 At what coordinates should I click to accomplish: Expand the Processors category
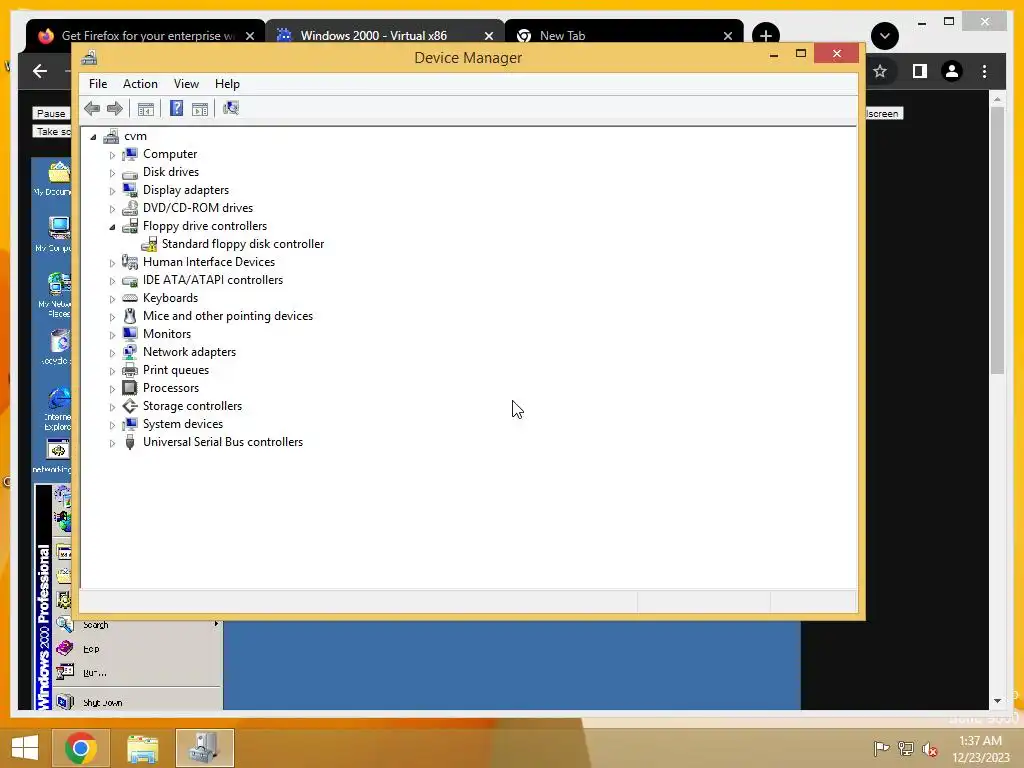pos(112,389)
